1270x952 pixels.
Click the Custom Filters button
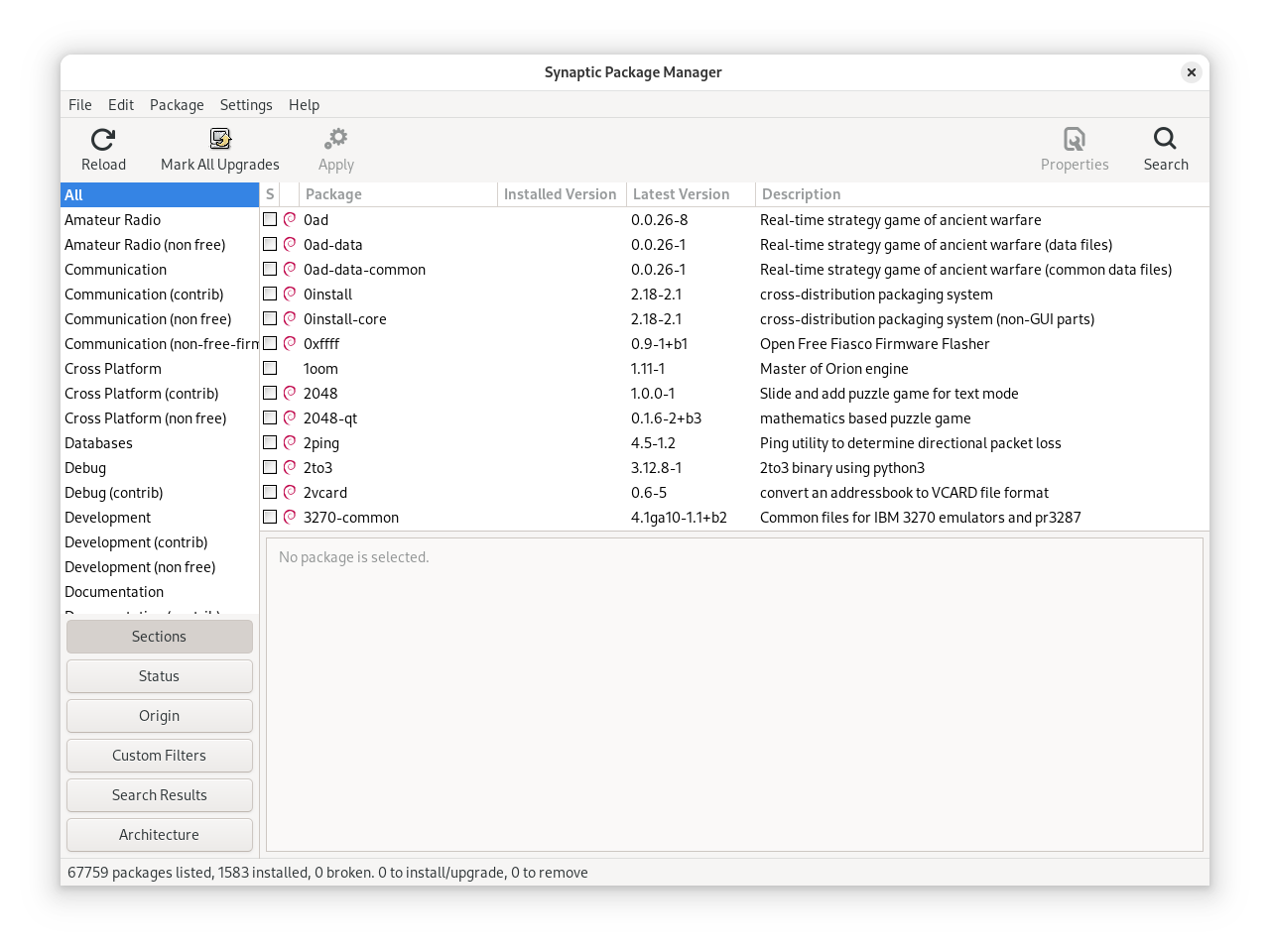click(159, 756)
